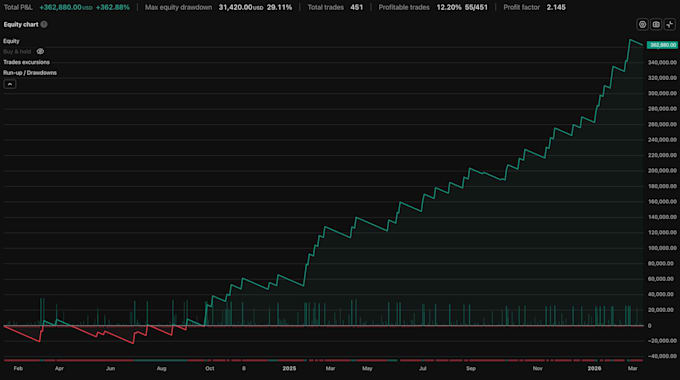This screenshot has height=380, width=680.
Task: Click the +362.88% percentage value
Action: pyautogui.click(x=113, y=7)
